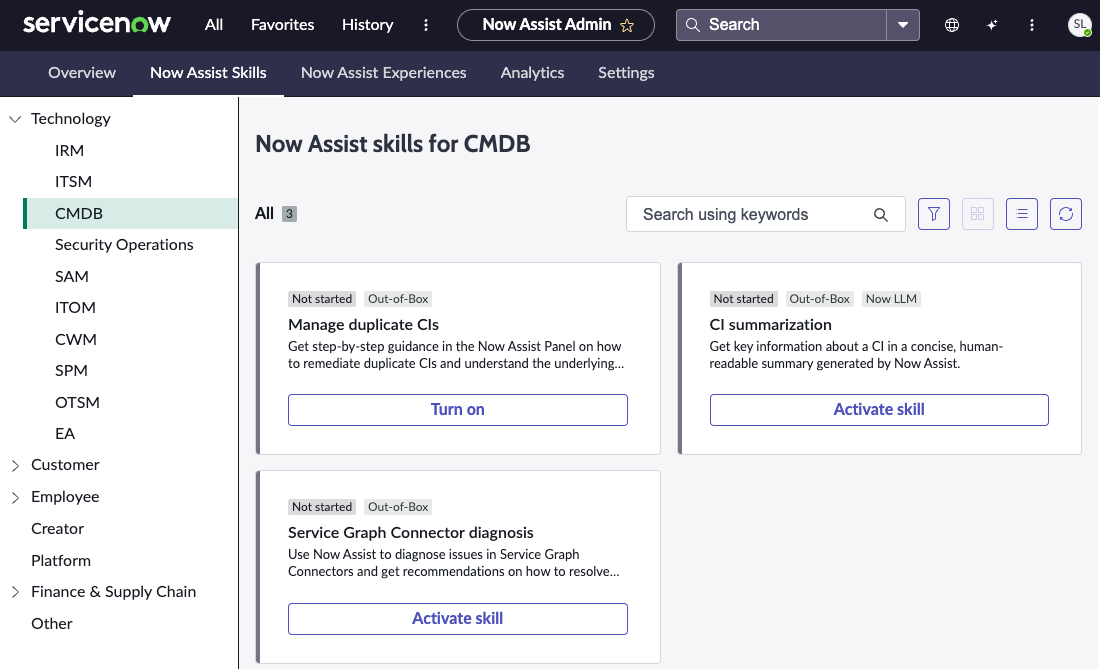Viewport: 1100px width, 669px height.
Task: Switch to list view
Action: (x=1021, y=214)
